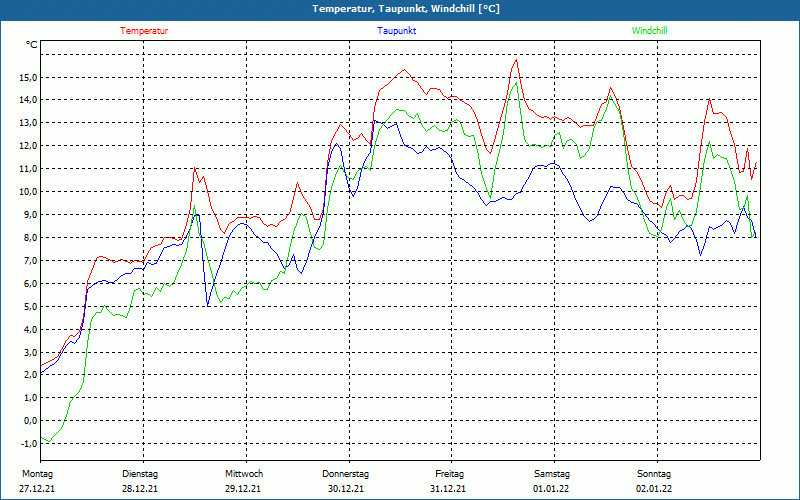This screenshot has width=800, height=500.
Task: Select the Freitag day label
Action: point(450,474)
